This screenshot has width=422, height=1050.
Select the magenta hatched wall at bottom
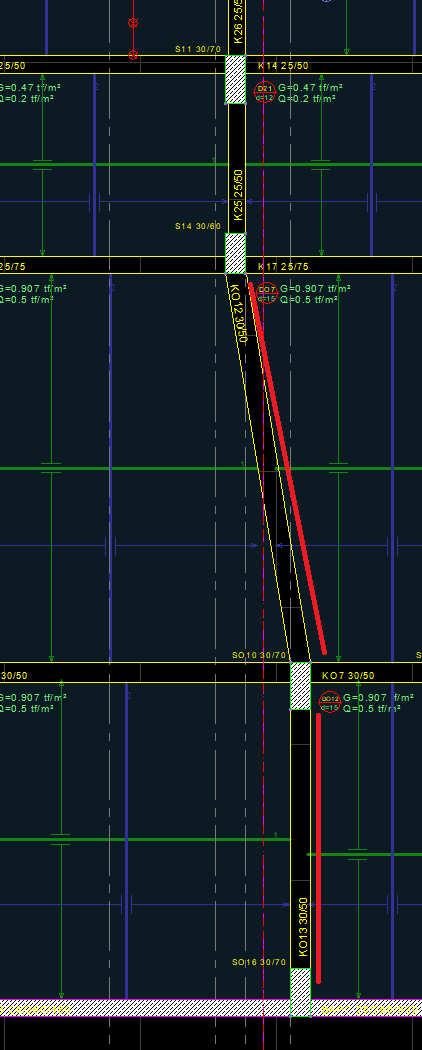(211, 1008)
